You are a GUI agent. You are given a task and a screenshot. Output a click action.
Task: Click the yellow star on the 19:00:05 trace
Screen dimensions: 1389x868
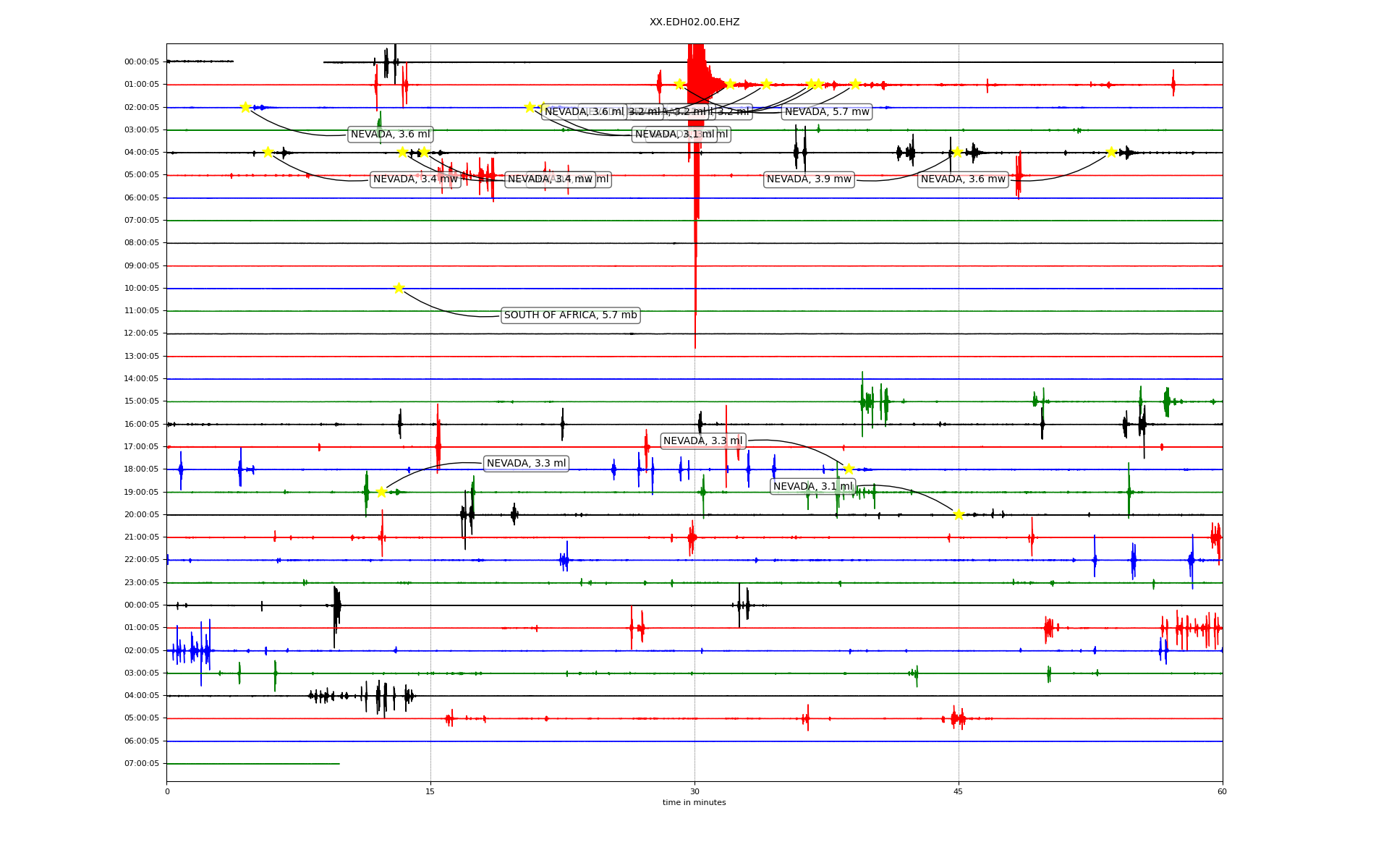(381, 492)
